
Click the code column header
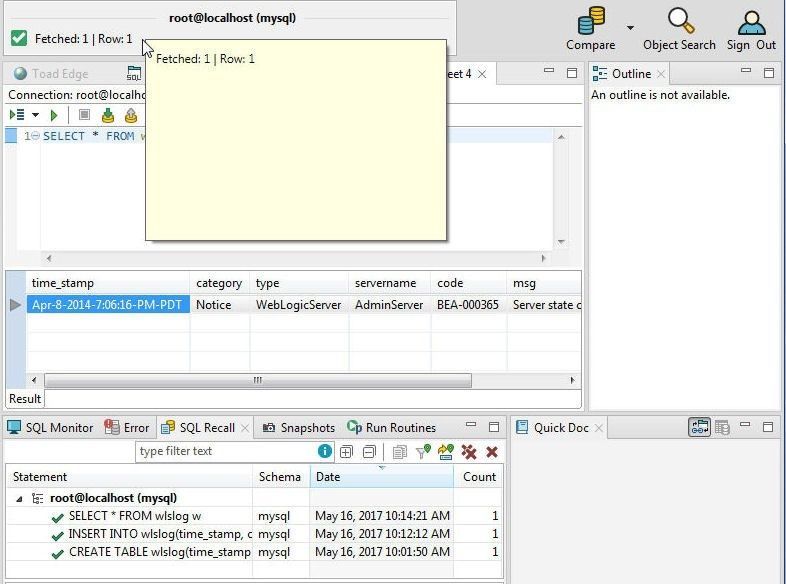469,283
